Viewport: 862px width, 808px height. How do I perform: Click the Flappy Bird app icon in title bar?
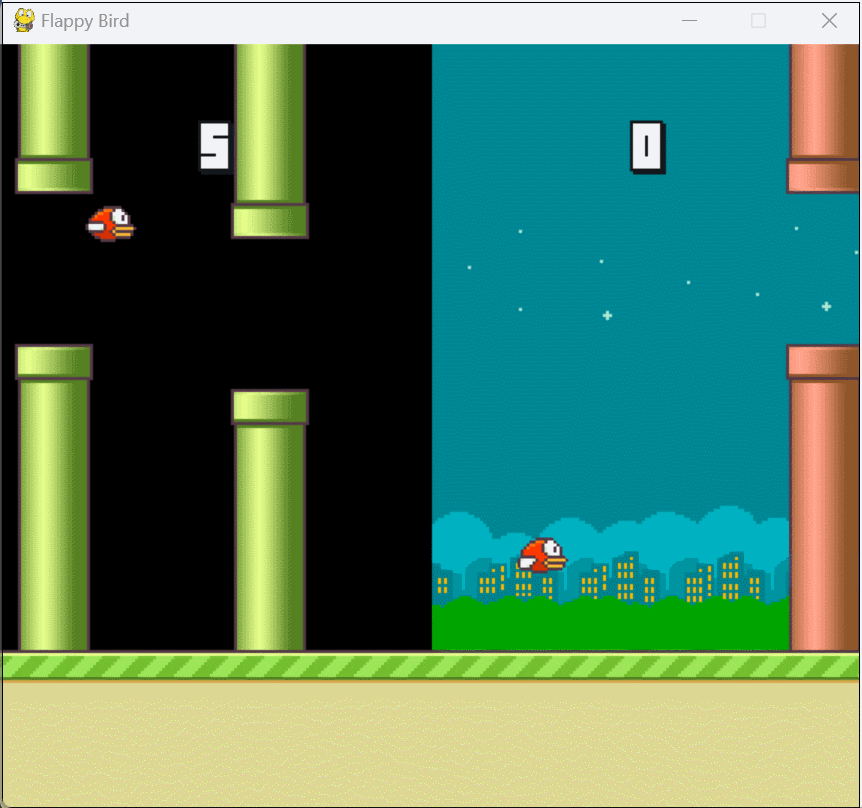pos(24,21)
